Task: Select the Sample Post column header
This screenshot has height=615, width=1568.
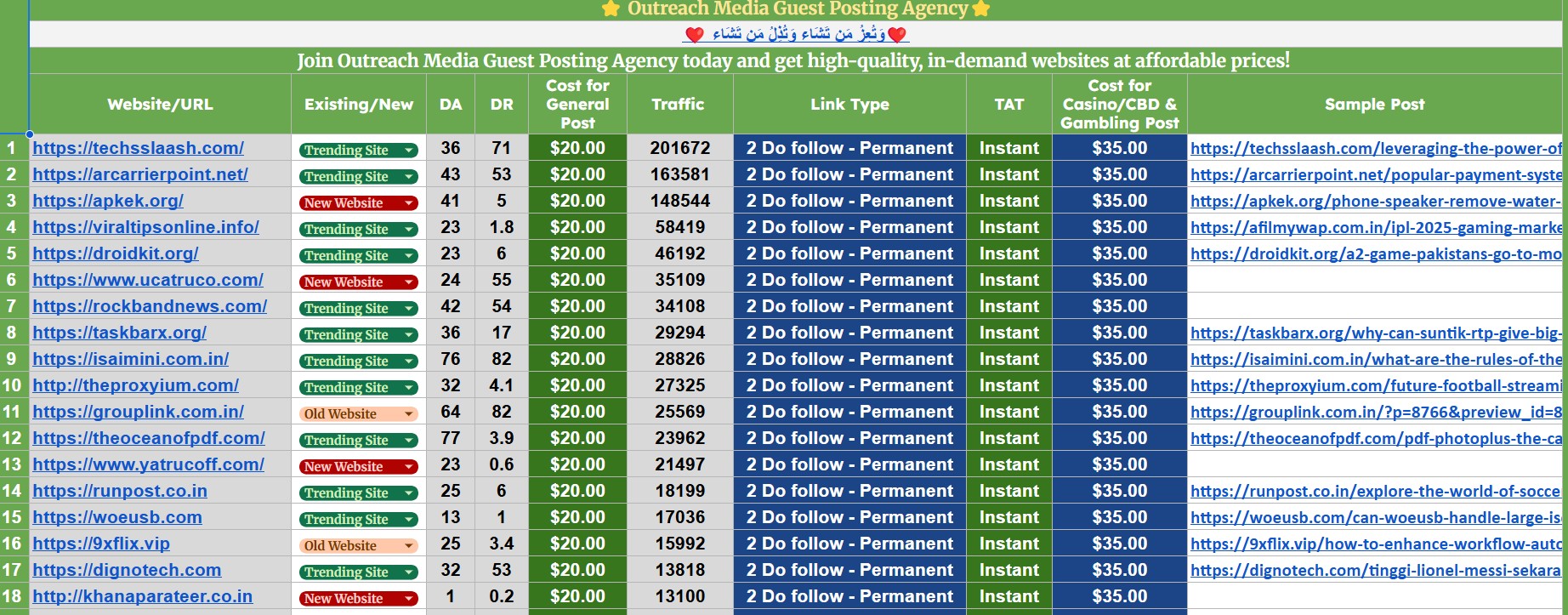Action: 1375,104
